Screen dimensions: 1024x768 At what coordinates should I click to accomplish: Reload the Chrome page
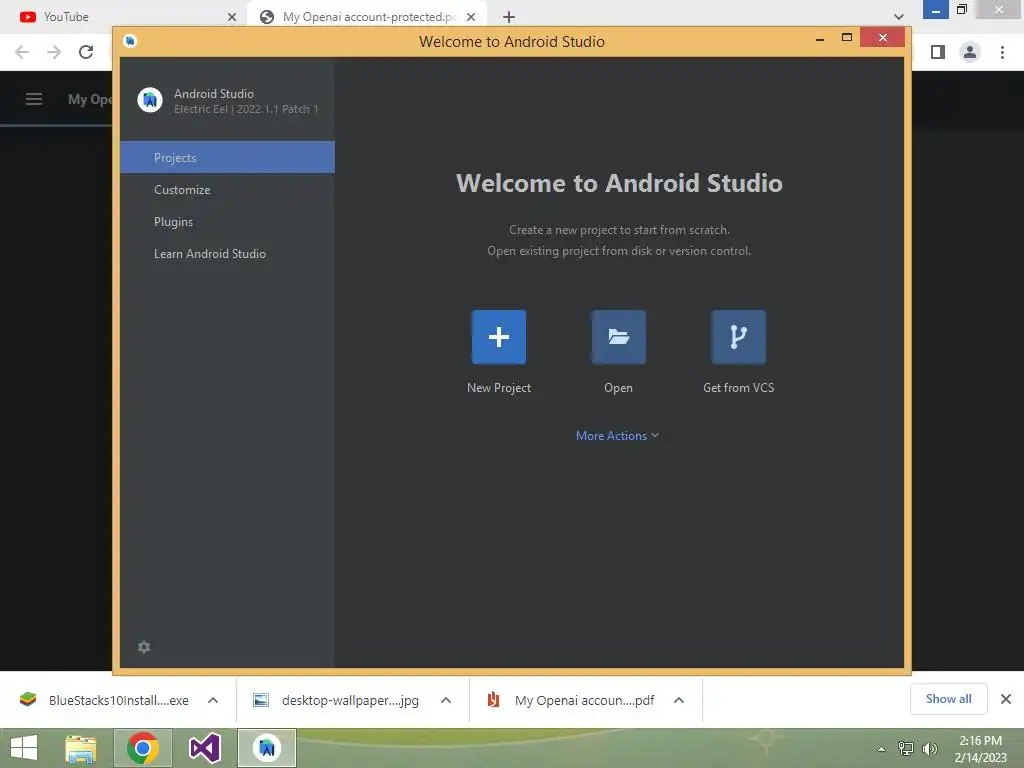click(86, 52)
